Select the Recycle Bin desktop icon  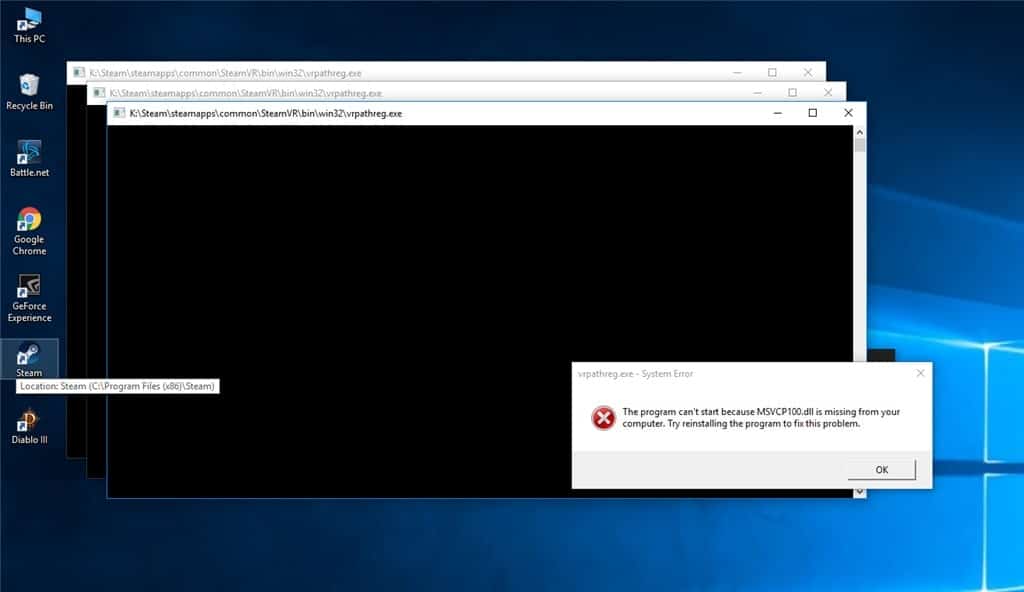[x=29, y=92]
